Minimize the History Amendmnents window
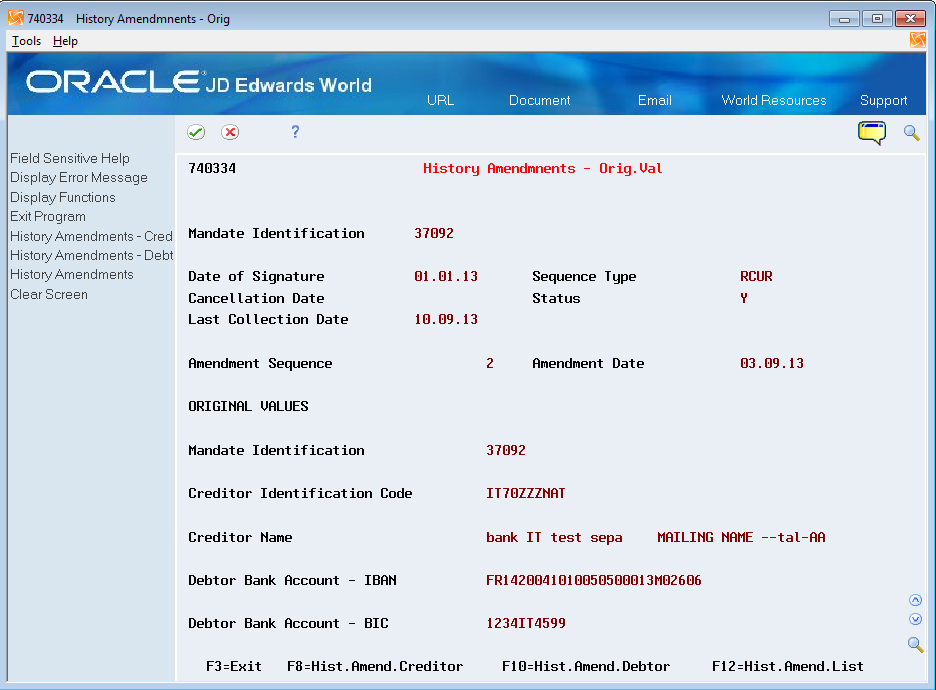The width and height of the screenshot is (936, 690). coord(844,19)
